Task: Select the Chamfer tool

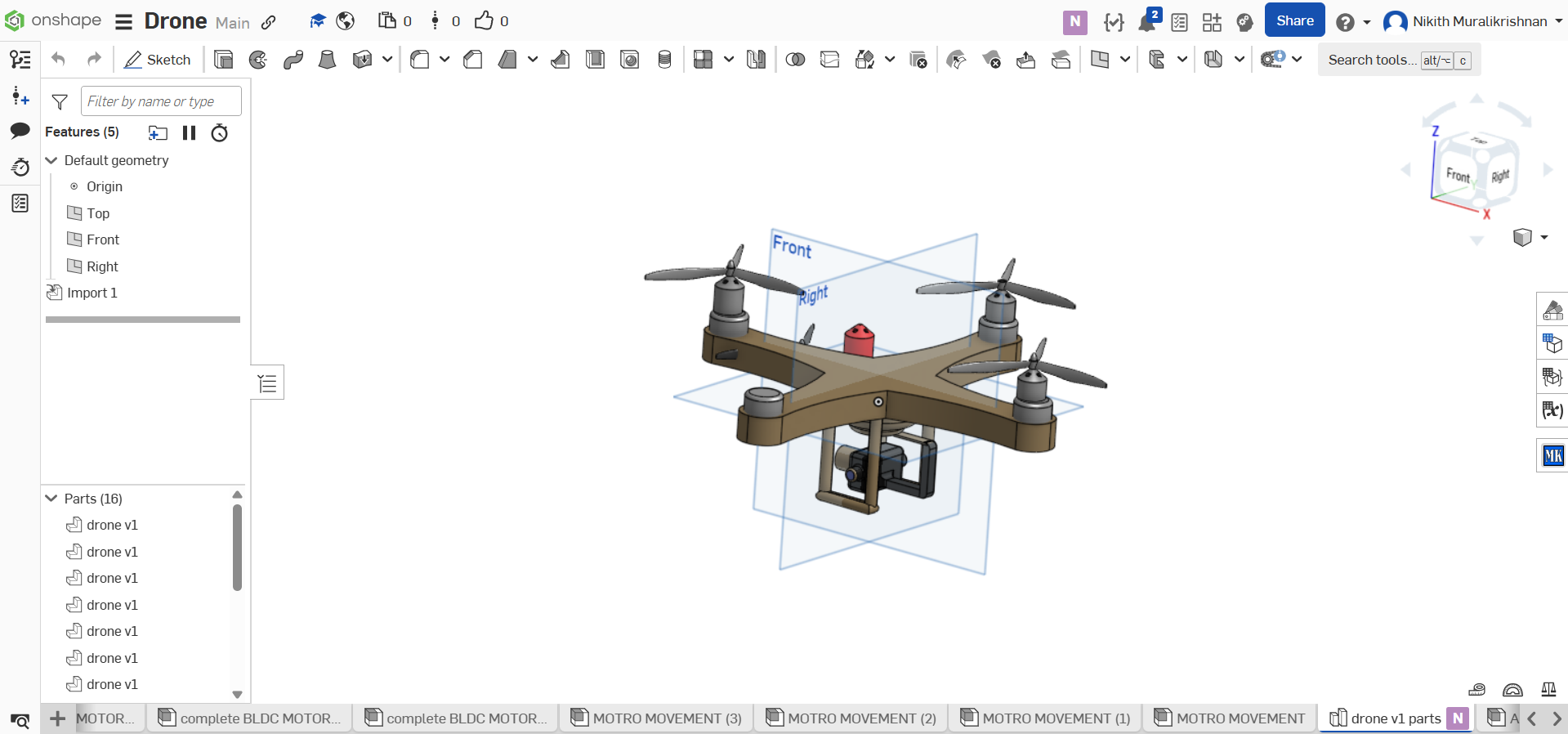Action: [472, 60]
